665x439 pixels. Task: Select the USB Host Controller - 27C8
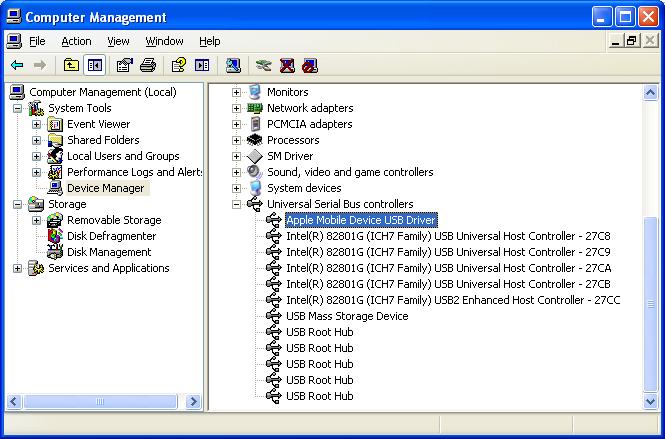click(x=448, y=236)
